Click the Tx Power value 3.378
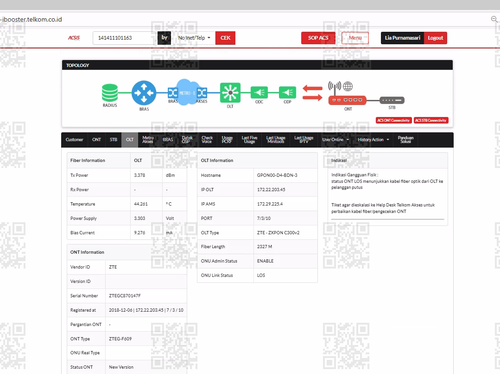The width and height of the screenshot is (500, 374). [139, 175]
